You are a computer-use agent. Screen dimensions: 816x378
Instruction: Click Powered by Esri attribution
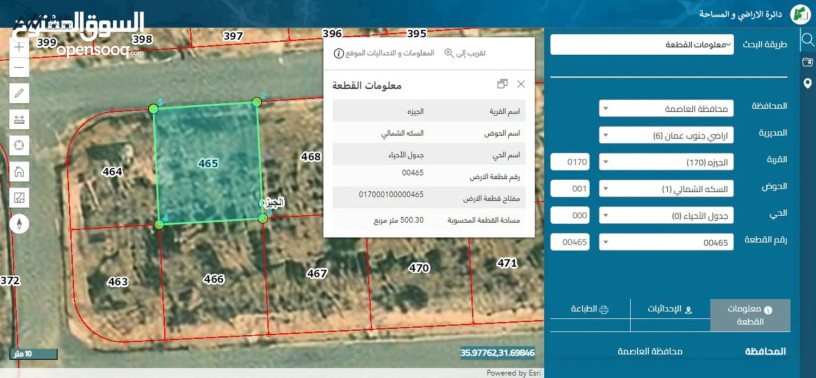514,373
